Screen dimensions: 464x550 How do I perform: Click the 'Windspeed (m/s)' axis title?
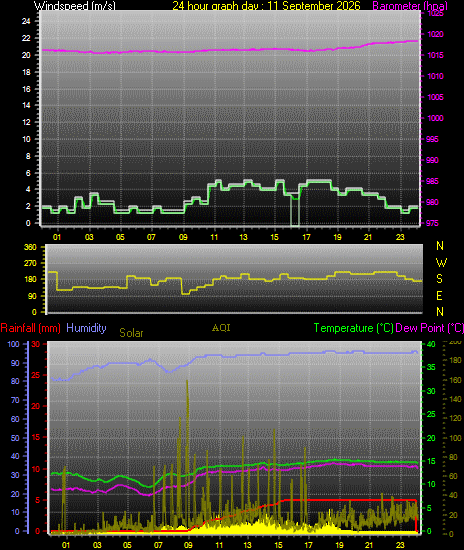click(75, 5)
